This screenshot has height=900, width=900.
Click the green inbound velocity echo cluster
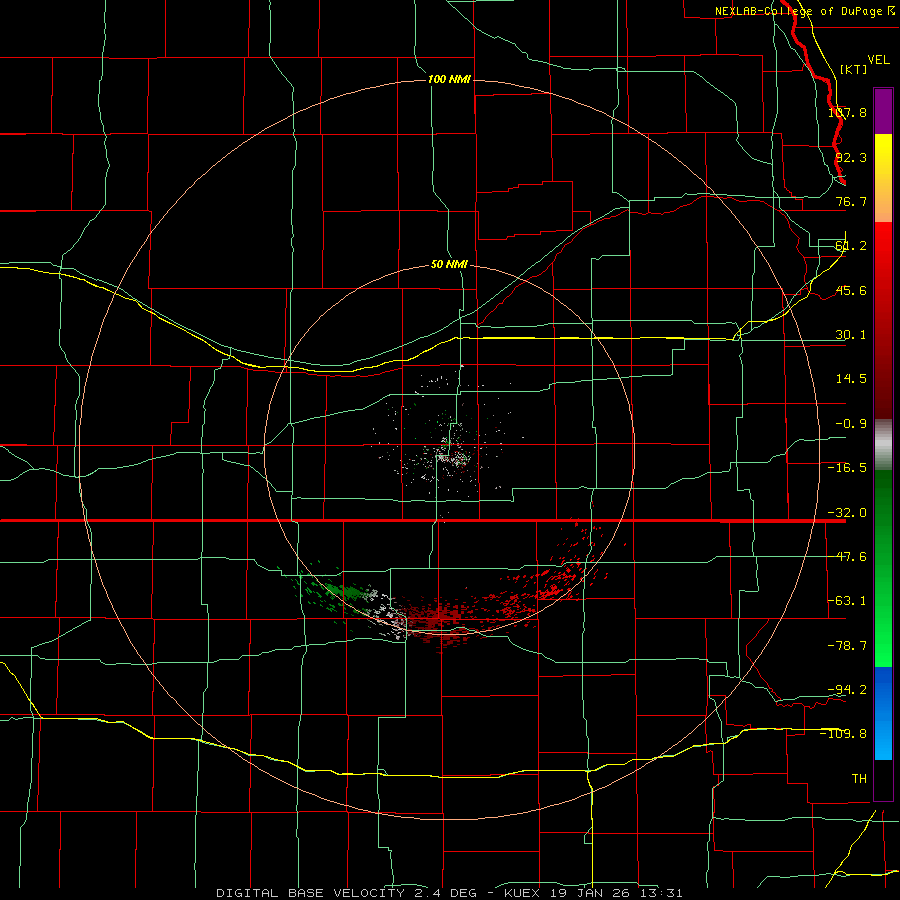click(343, 592)
